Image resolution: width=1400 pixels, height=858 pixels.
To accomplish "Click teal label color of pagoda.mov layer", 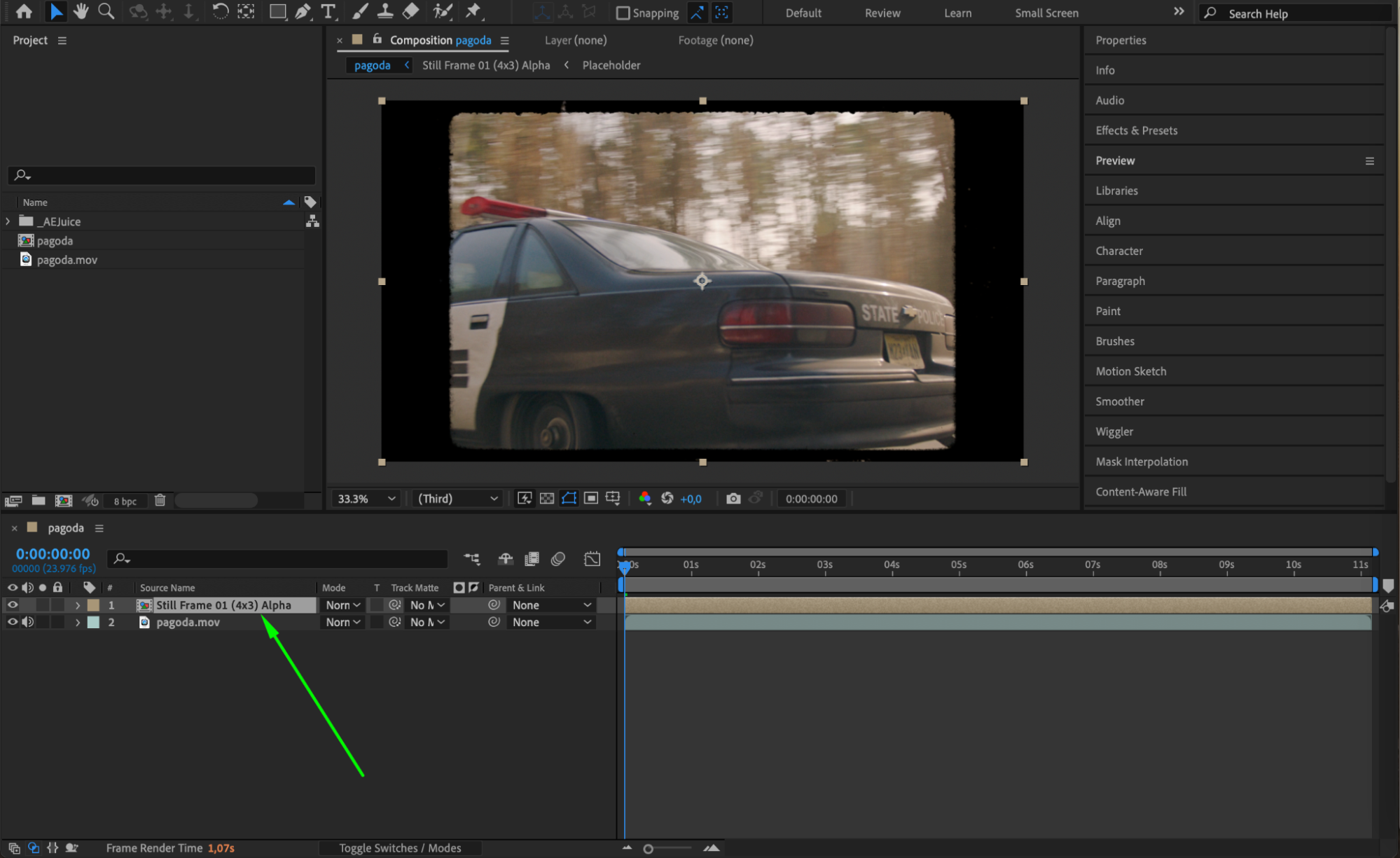I will point(93,622).
